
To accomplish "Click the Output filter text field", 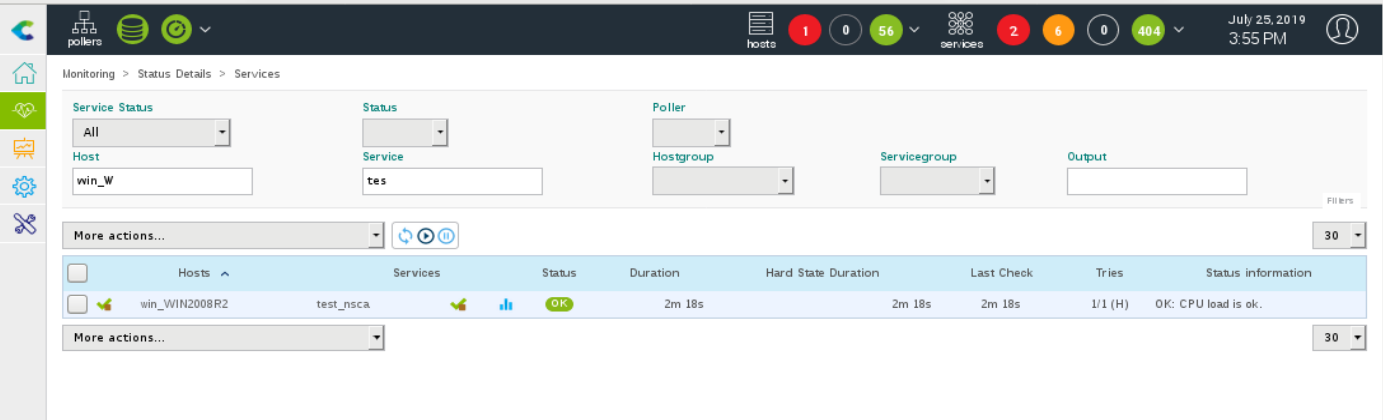I will 1156,181.
